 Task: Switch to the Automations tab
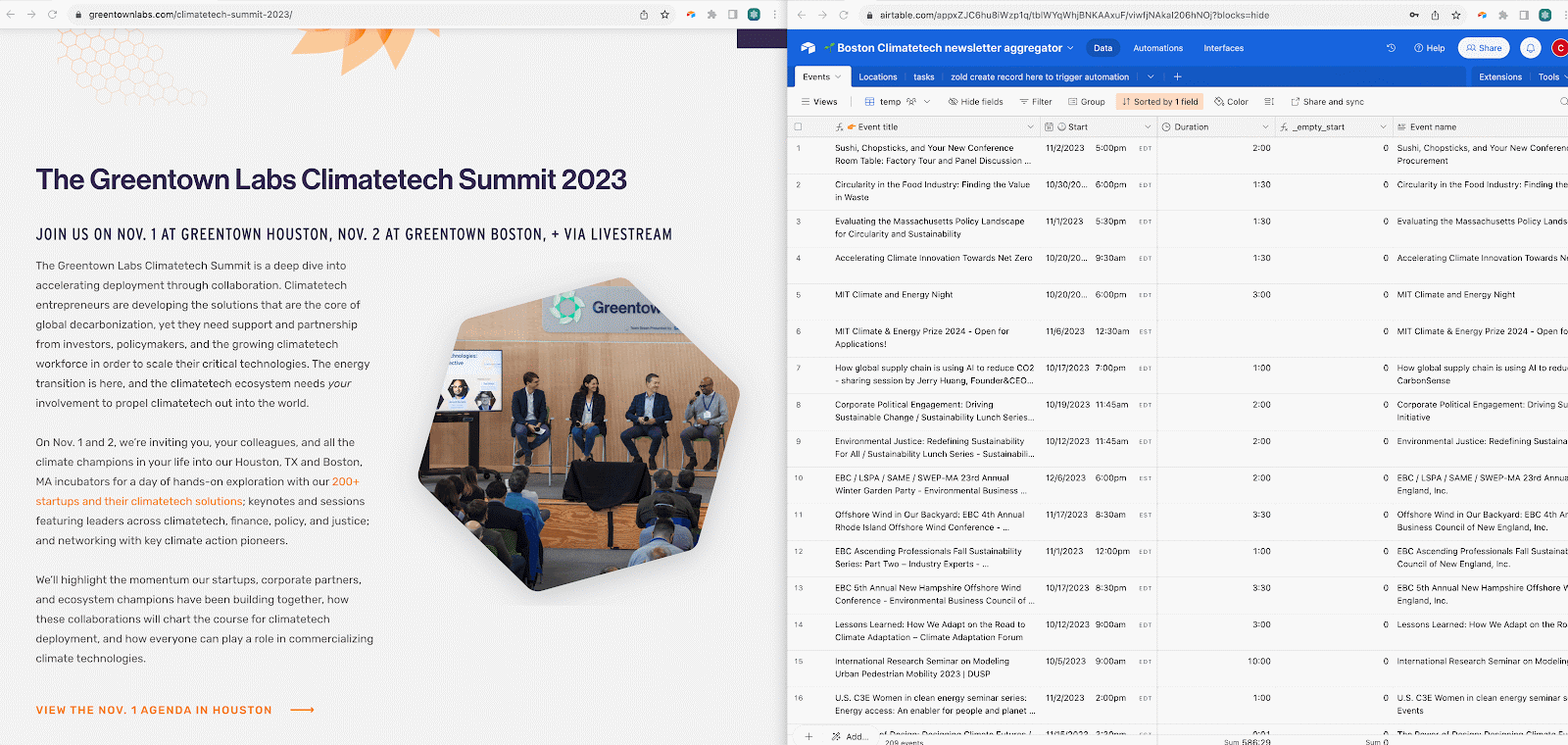[x=1158, y=48]
